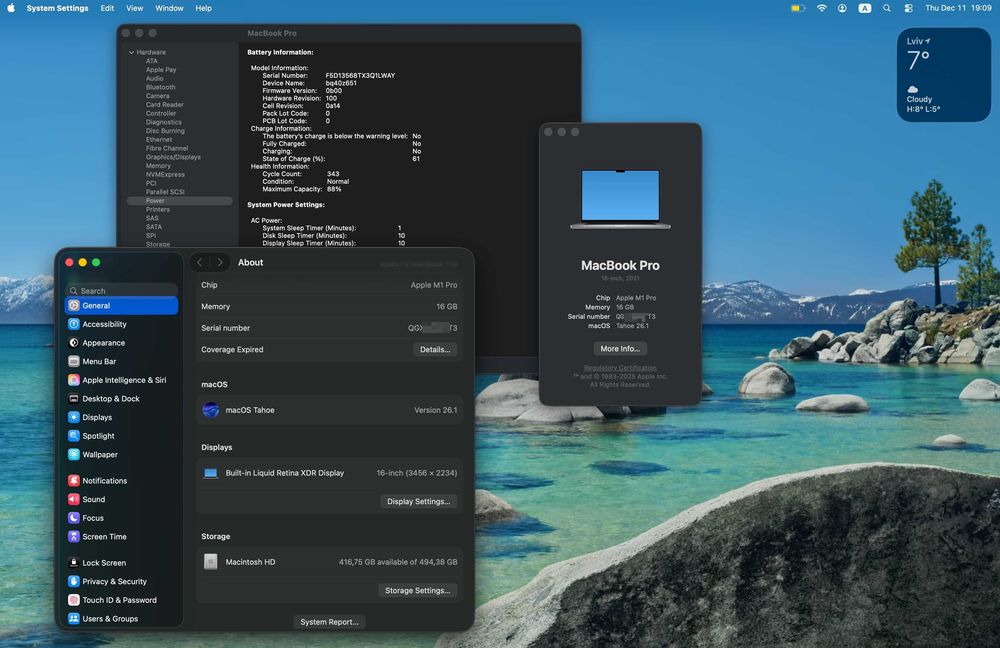
Task: Select Graphics/Displays in System Information sidebar
Action: click(x=173, y=157)
